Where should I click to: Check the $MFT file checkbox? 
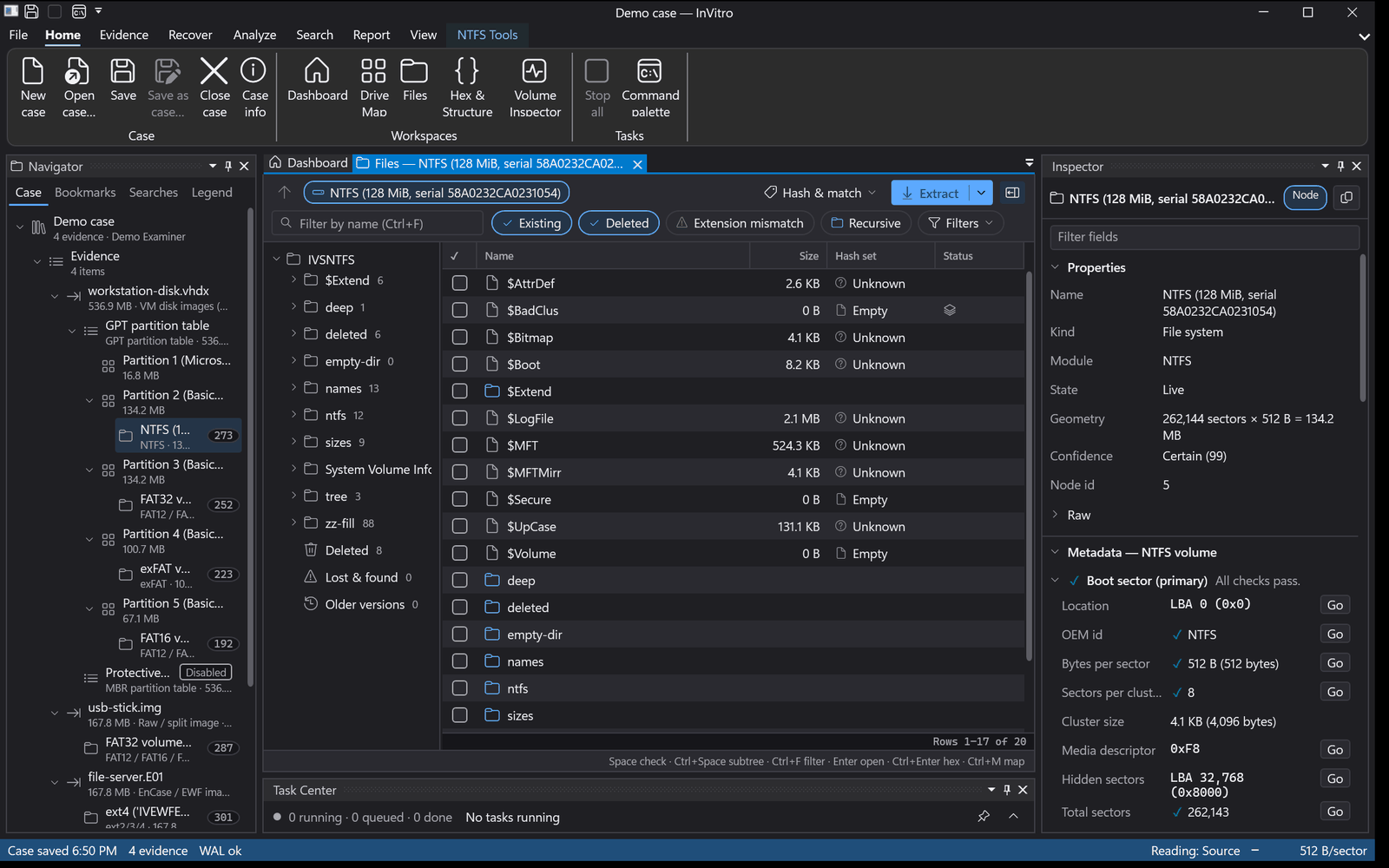[x=460, y=445]
